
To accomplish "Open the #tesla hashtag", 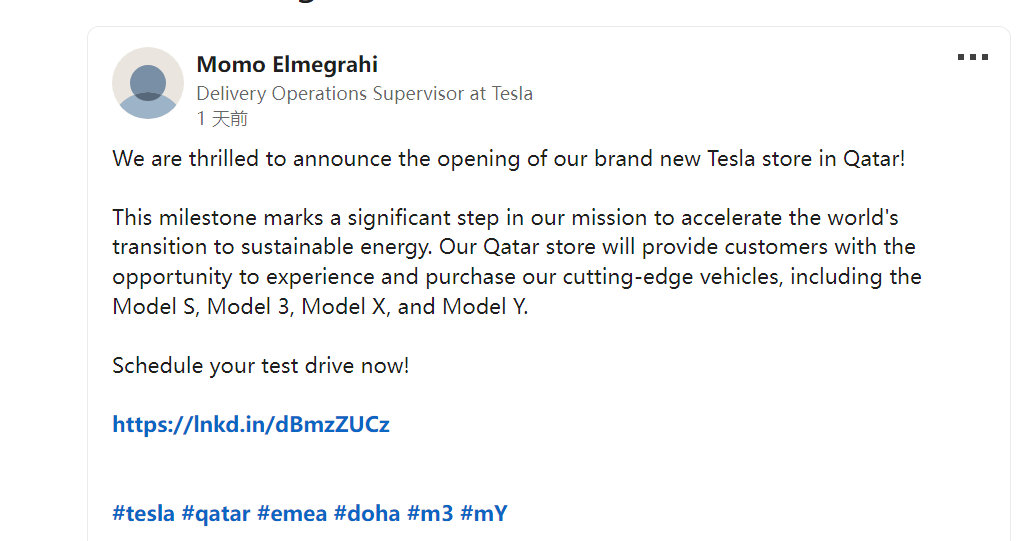I will coord(143,513).
